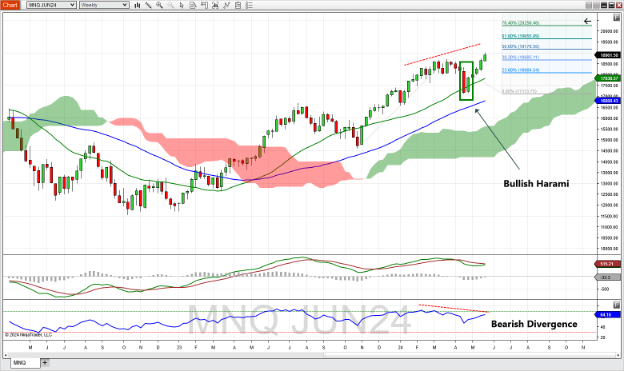This screenshot has height=372, width=624.
Task: Open the chart bar style icon
Action: click(x=137, y=5)
